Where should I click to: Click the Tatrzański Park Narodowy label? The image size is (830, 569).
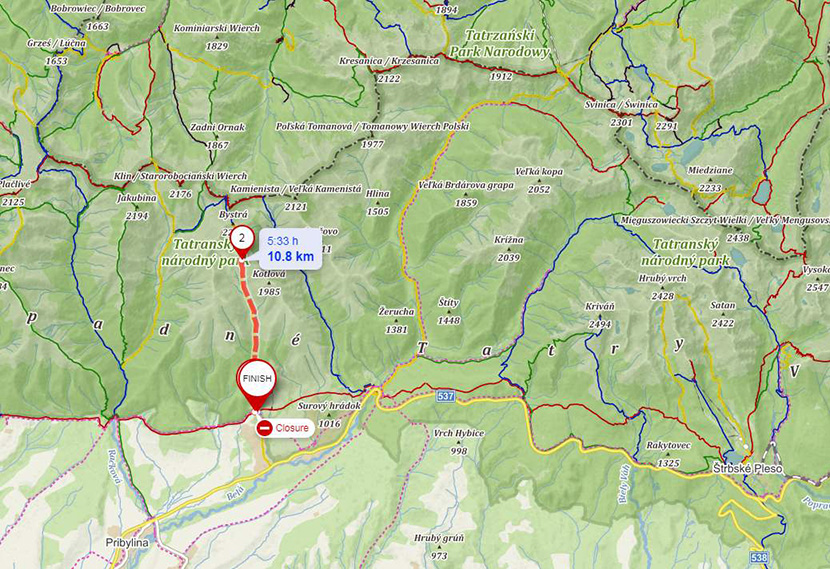click(x=500, y=44)
